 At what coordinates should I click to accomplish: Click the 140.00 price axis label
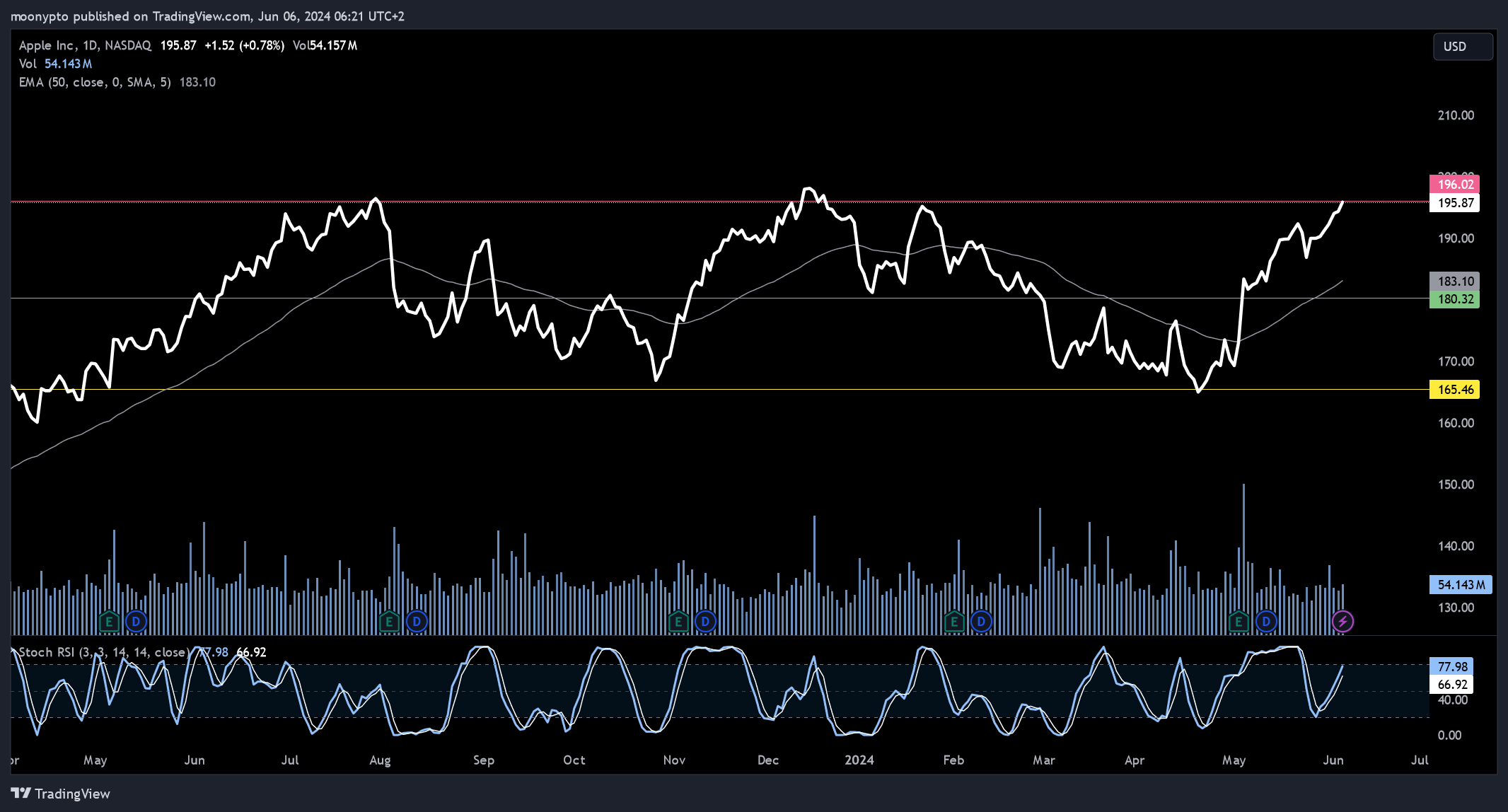pos(1456,546)
